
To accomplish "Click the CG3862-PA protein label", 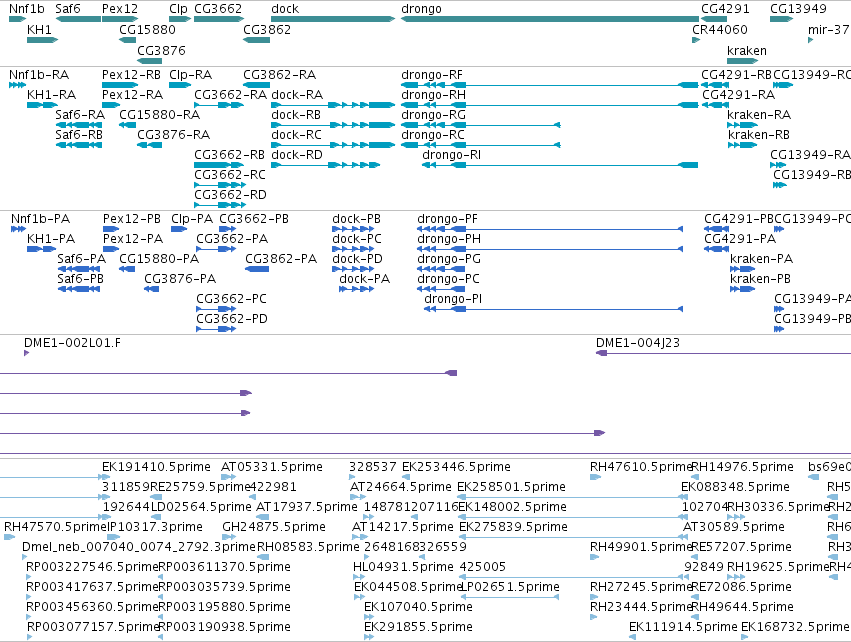I will click(x=281, y=259).
